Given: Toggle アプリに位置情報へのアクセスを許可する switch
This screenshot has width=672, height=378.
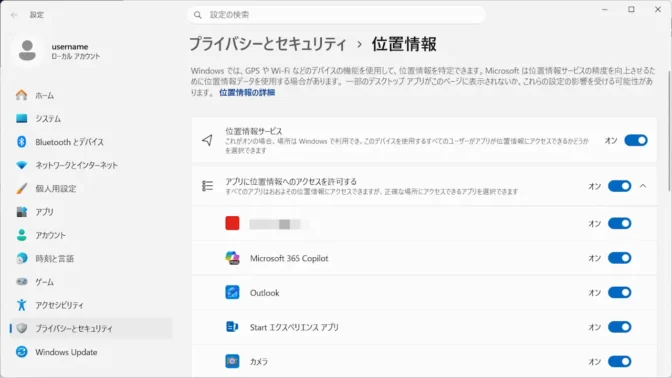Looking at the screenshot, I should pyautogui.click(x=619, y=186).
